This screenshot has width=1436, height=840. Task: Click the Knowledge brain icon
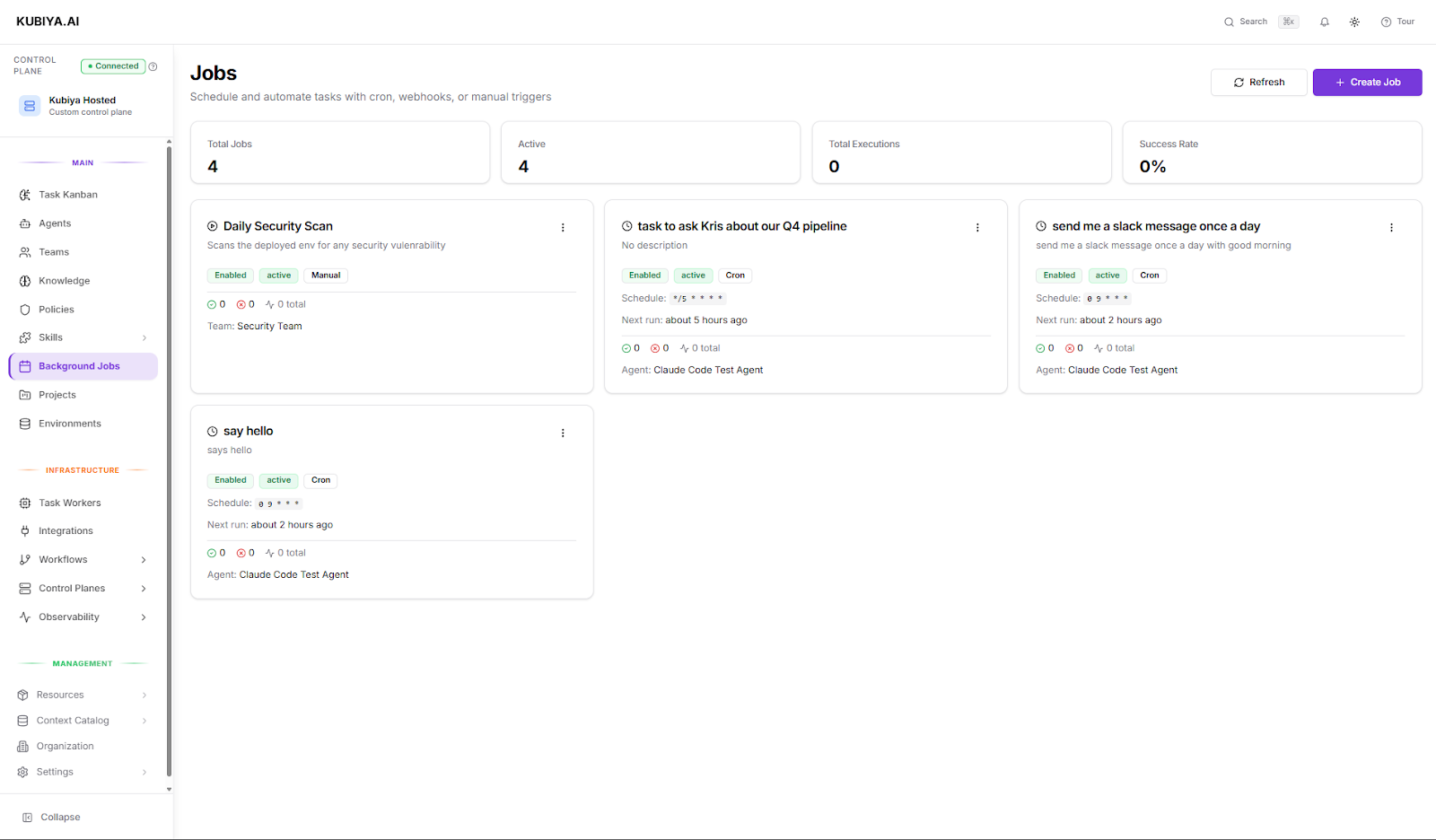pyautogui.click(x=25, y=280)
